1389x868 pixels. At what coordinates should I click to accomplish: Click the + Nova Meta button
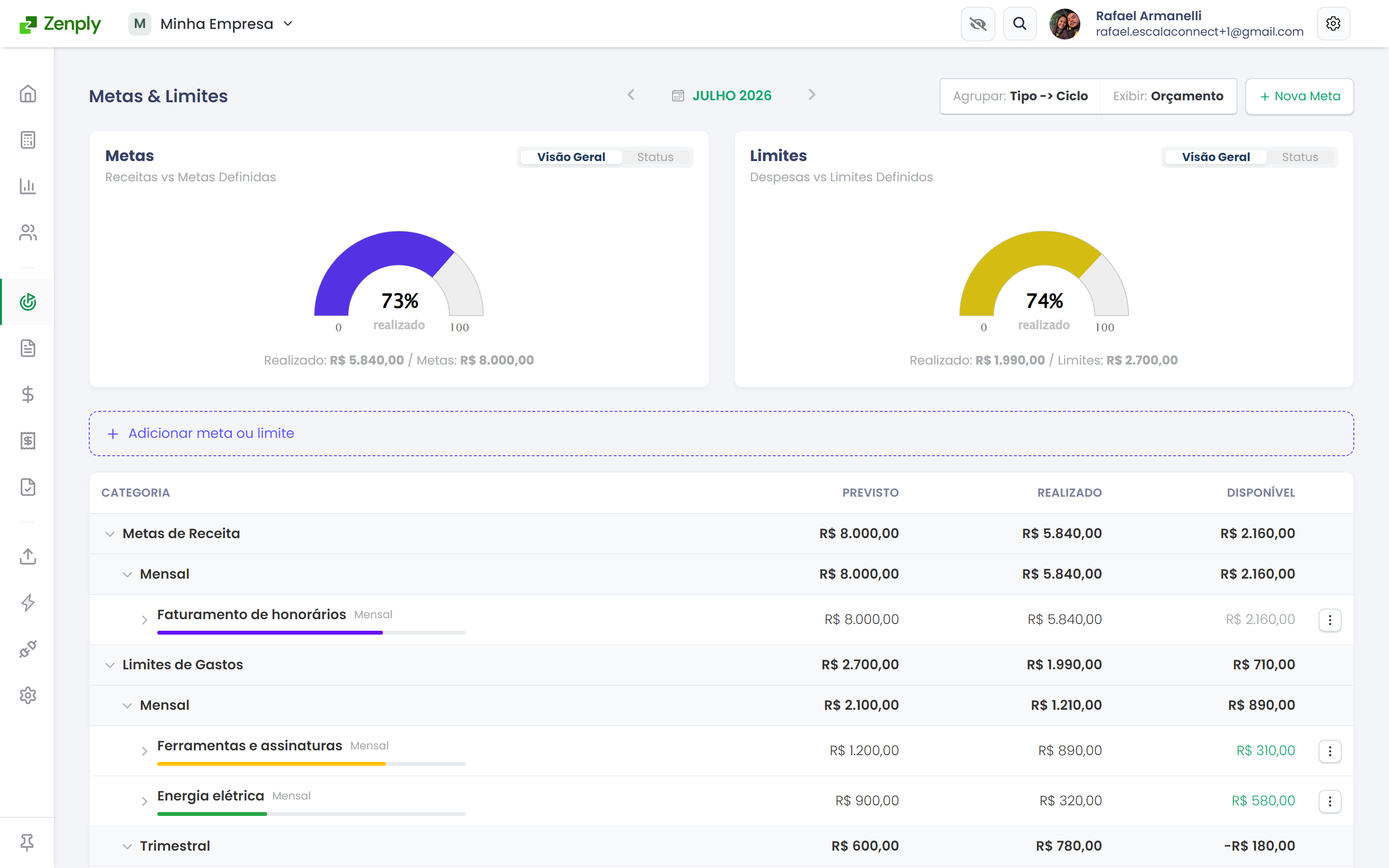point(1299,96)
